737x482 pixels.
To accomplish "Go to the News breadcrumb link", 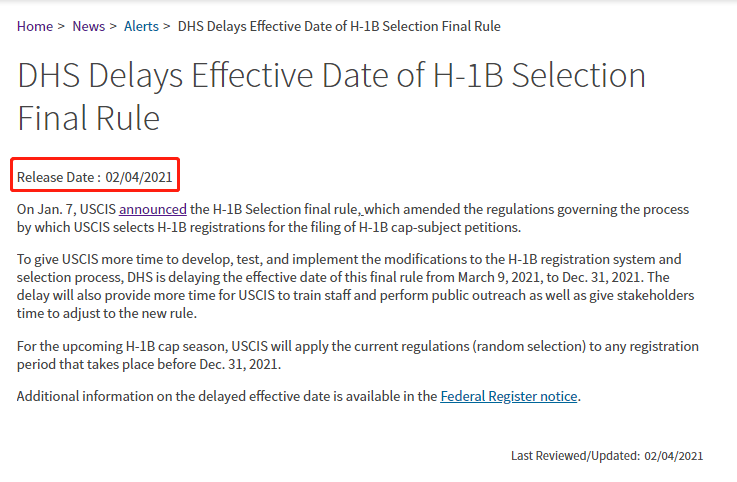I will coord(88,26).
